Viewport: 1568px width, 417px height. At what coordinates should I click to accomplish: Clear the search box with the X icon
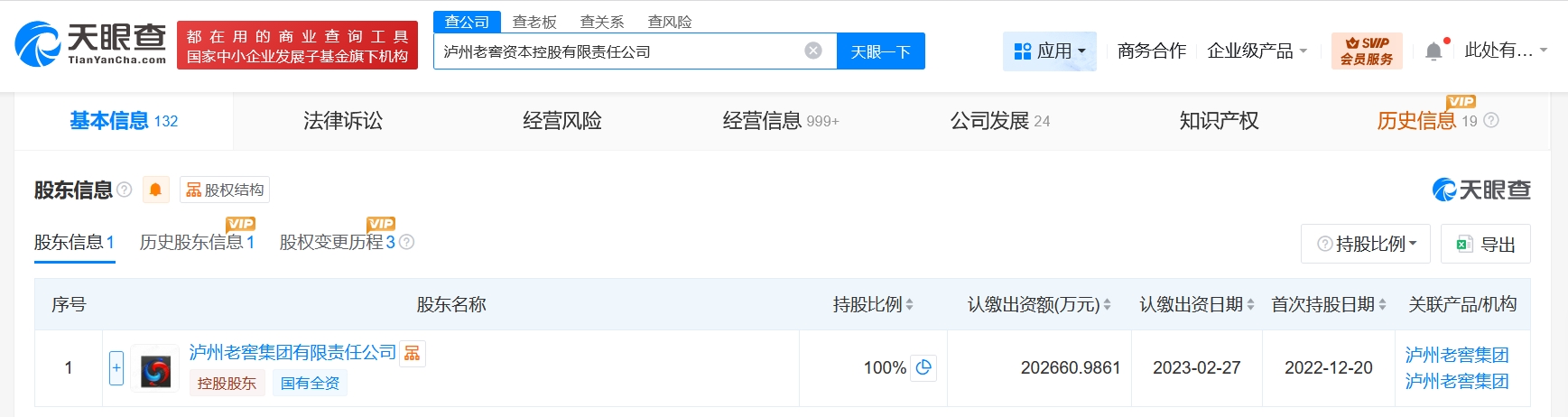click(813, 51)
